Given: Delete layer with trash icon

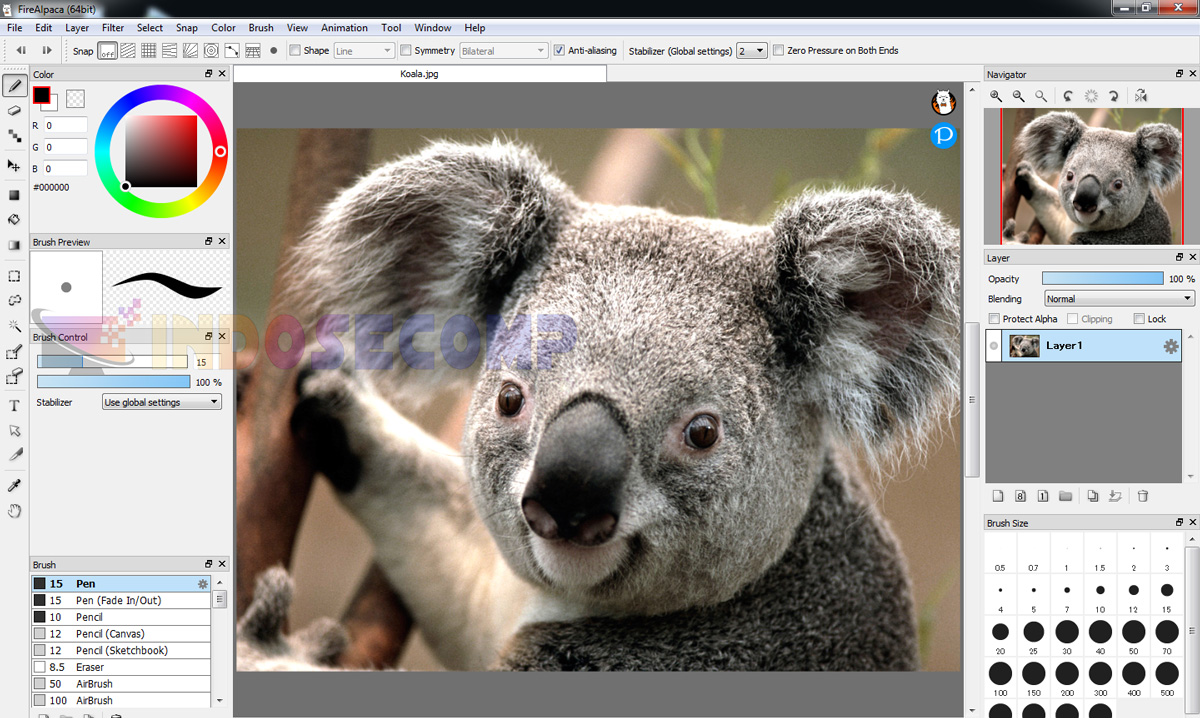Looking at the screenshot, I should point(1143,496).
